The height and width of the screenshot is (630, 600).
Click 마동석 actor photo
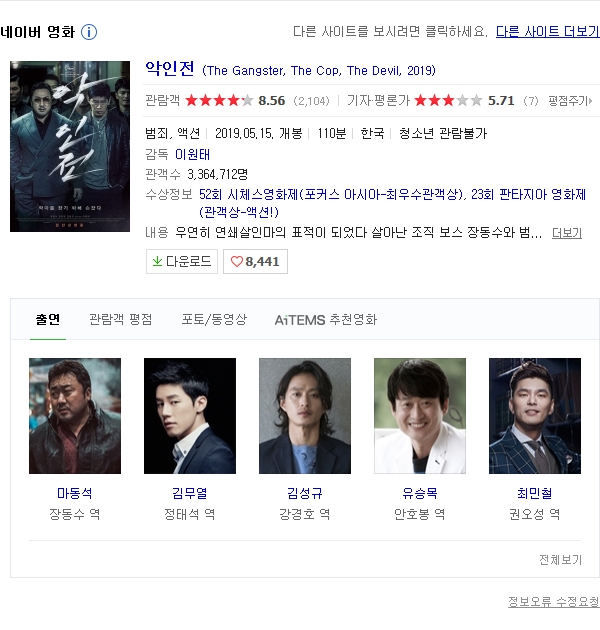[75, 416]
